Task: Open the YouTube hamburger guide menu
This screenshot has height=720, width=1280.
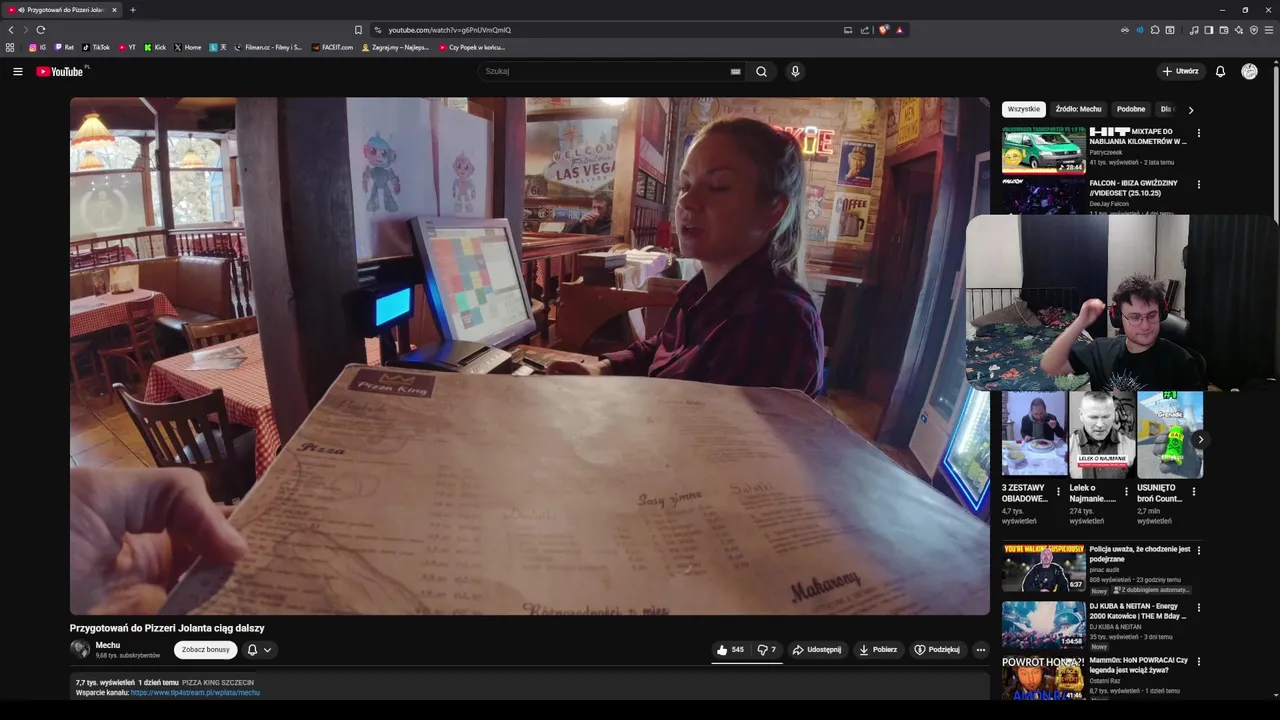Action: pyautogui.click(x=17, y=71)
